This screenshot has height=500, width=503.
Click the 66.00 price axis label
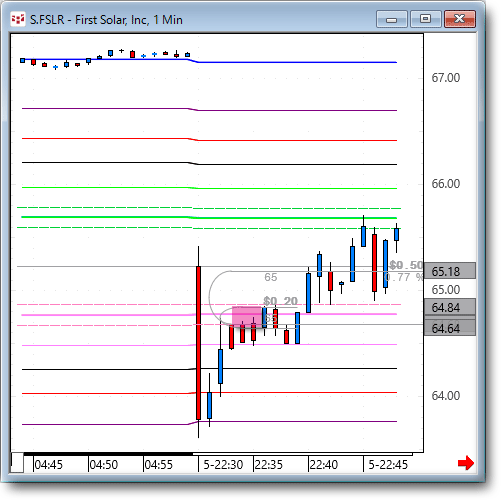pos(446,184)
